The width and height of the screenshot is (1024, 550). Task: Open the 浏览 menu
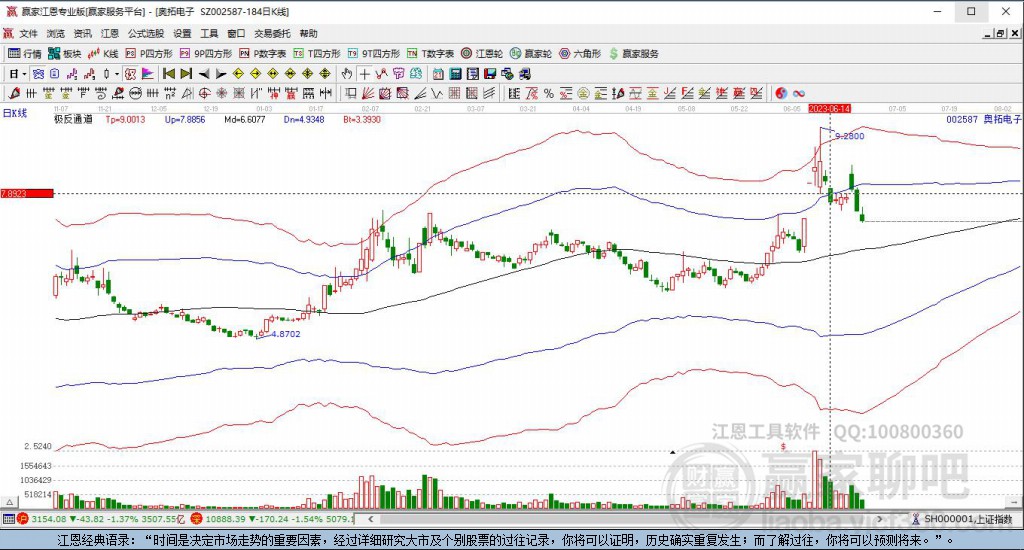click(56, 33)
